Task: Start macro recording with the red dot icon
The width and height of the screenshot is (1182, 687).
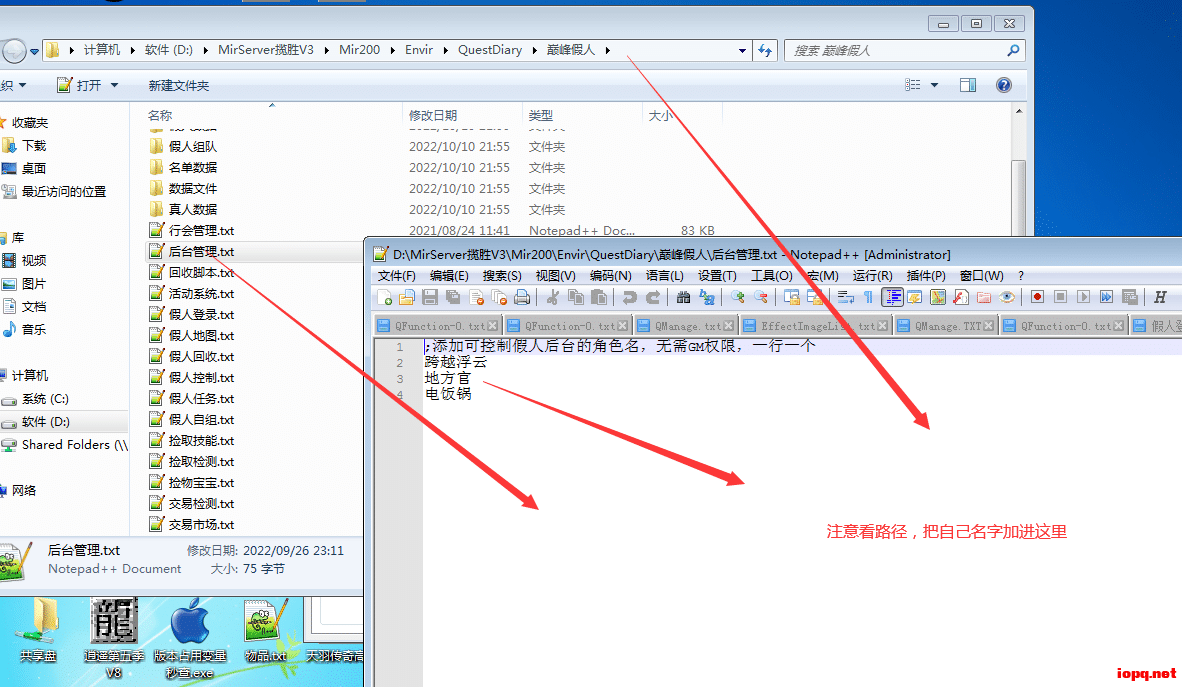Action: click(1037, 297)
